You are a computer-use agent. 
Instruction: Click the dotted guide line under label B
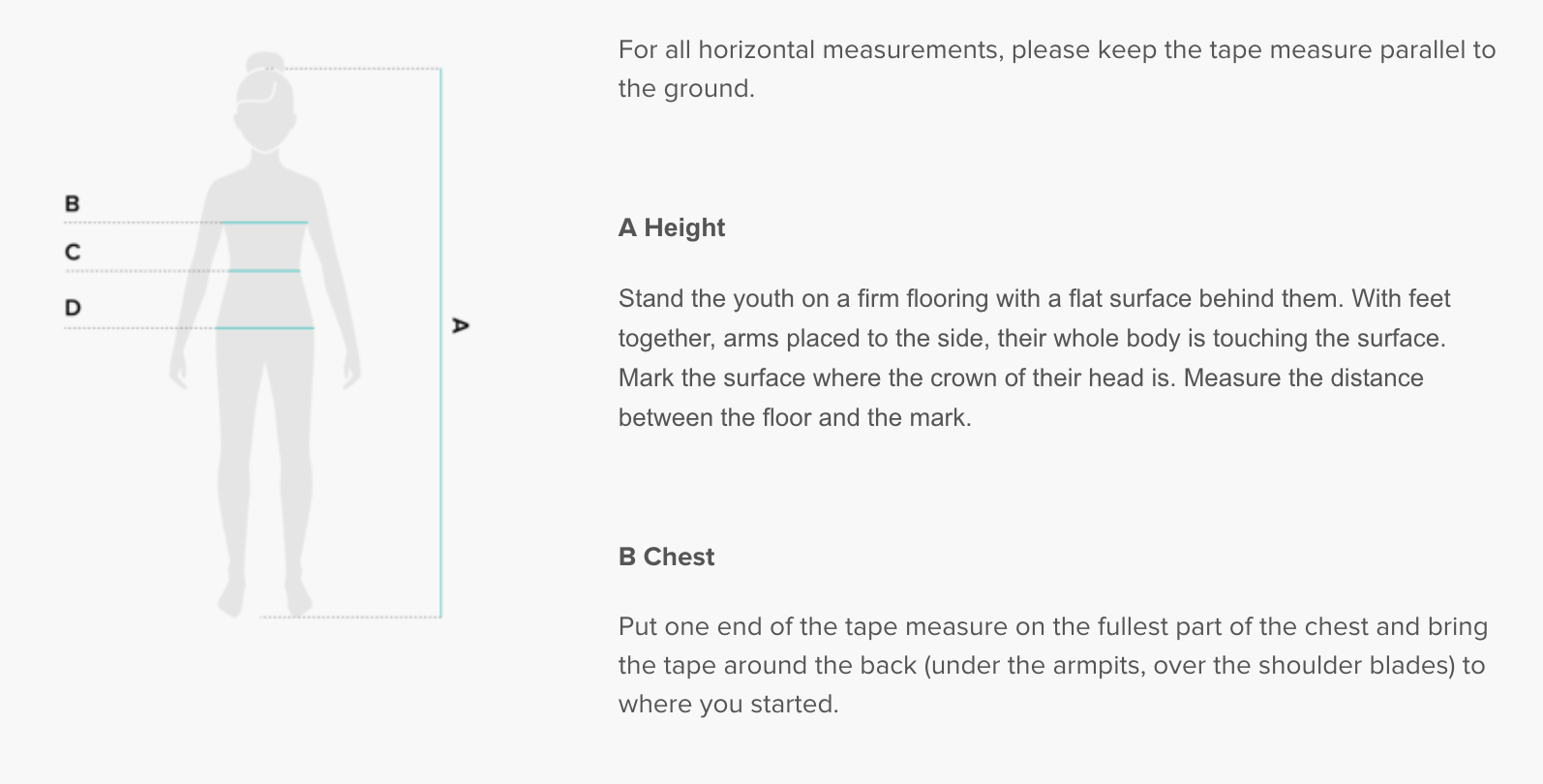pos(140,223)
